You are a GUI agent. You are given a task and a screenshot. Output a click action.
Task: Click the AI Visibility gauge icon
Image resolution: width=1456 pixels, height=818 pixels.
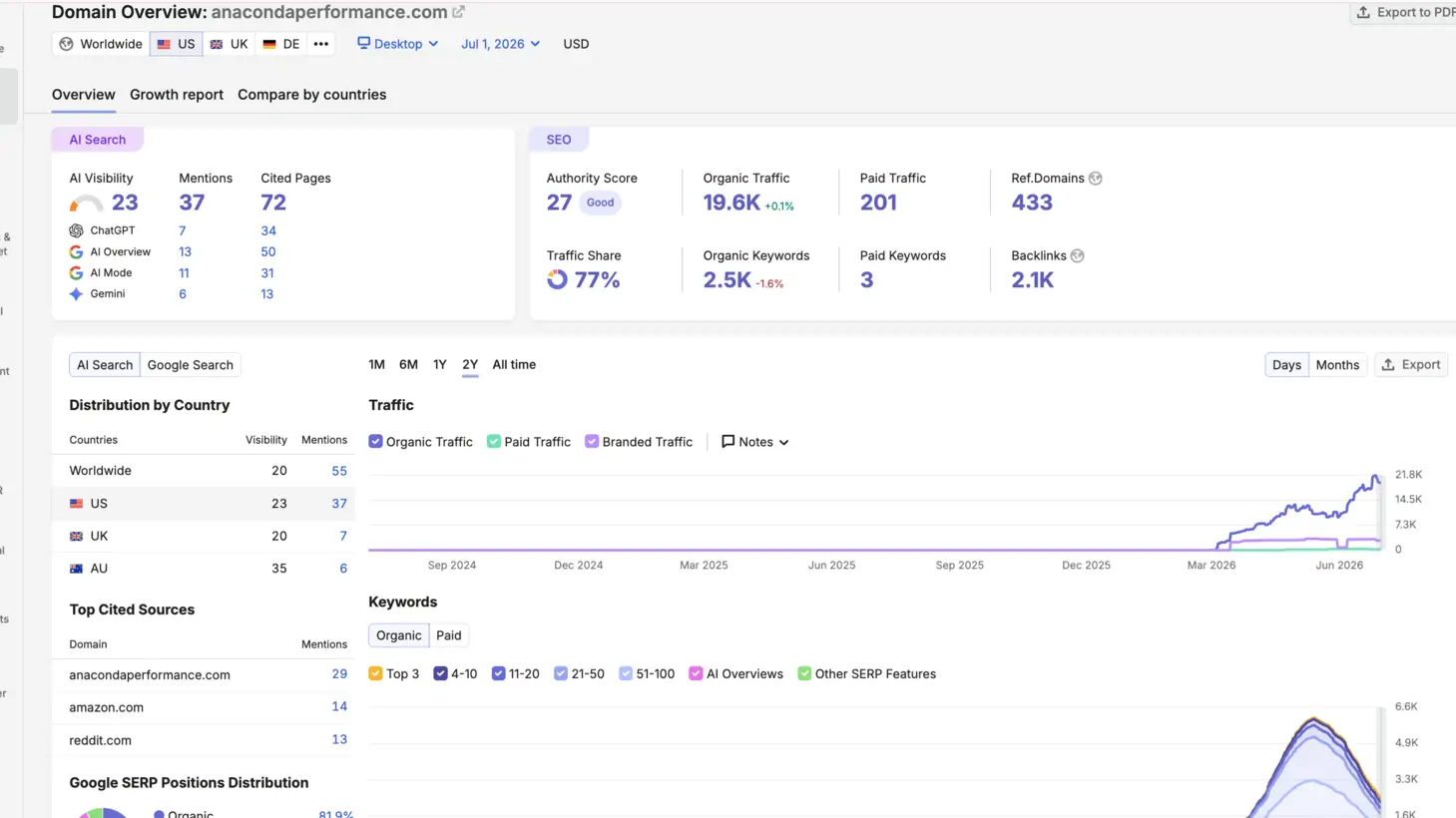[86, 204]
